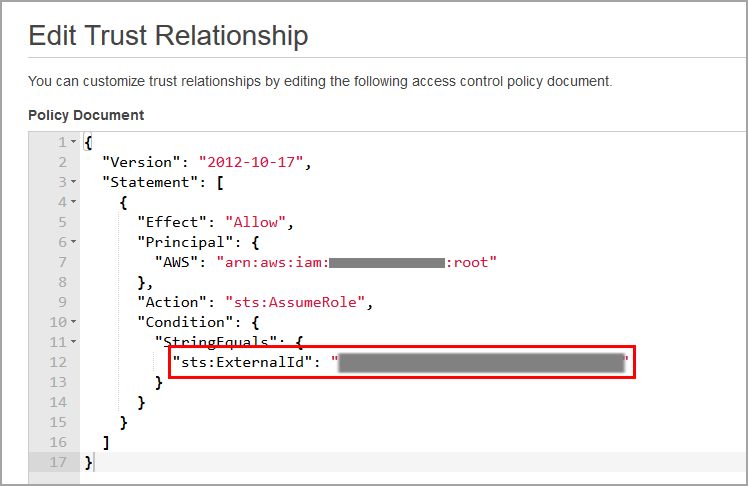Collapse the "Principal" block on line 6
The height and width of the screenshot is (486, 748).
click(73, 242)
